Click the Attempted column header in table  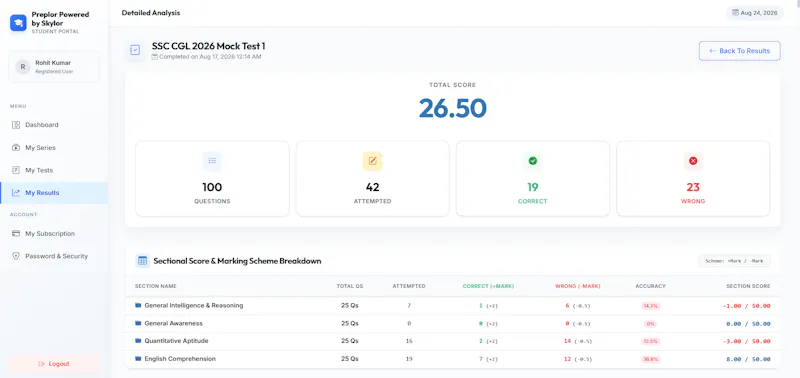[409, 286]
